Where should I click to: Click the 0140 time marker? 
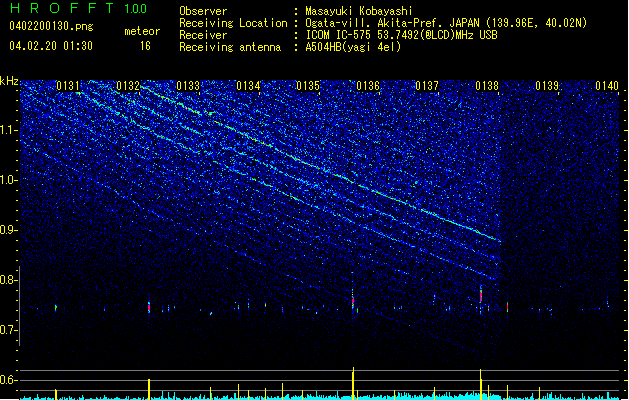point(607,86)
